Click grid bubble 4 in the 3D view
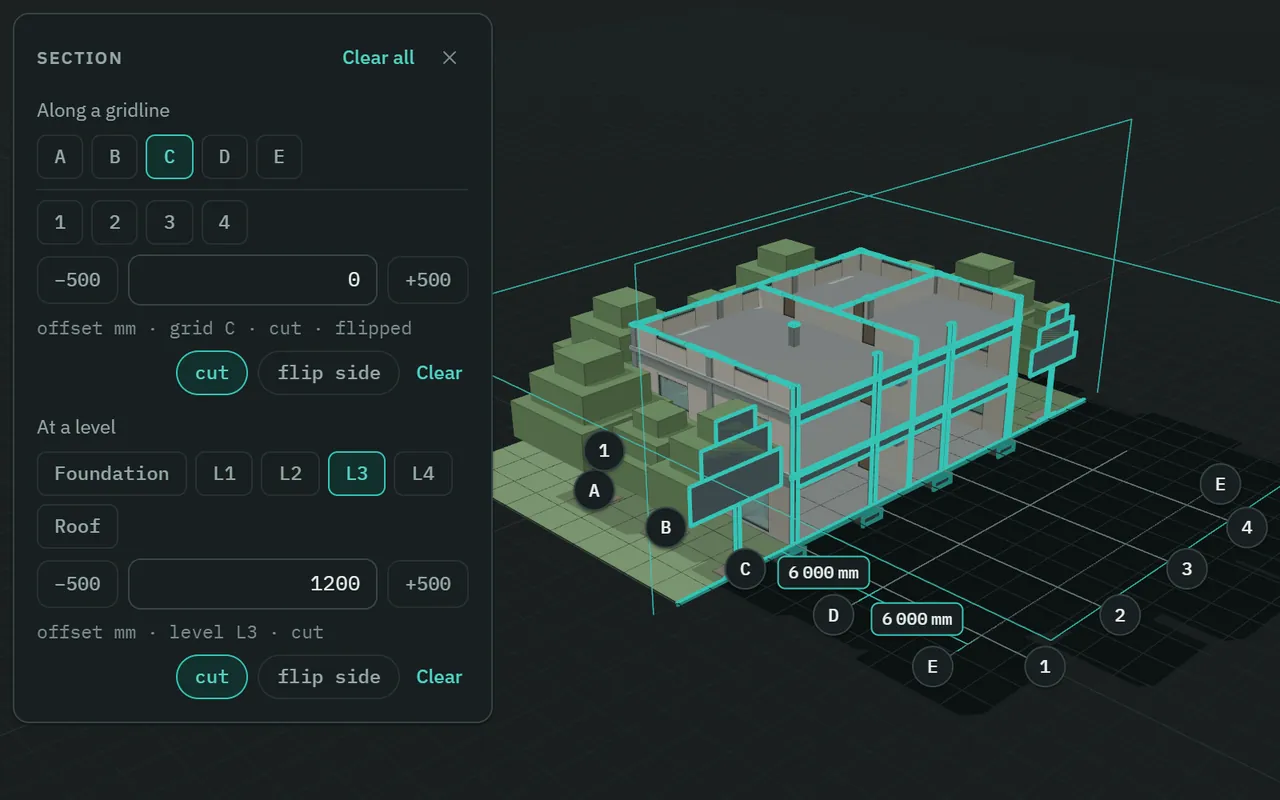1280x800 pixels. click(x=1247, y=527)
